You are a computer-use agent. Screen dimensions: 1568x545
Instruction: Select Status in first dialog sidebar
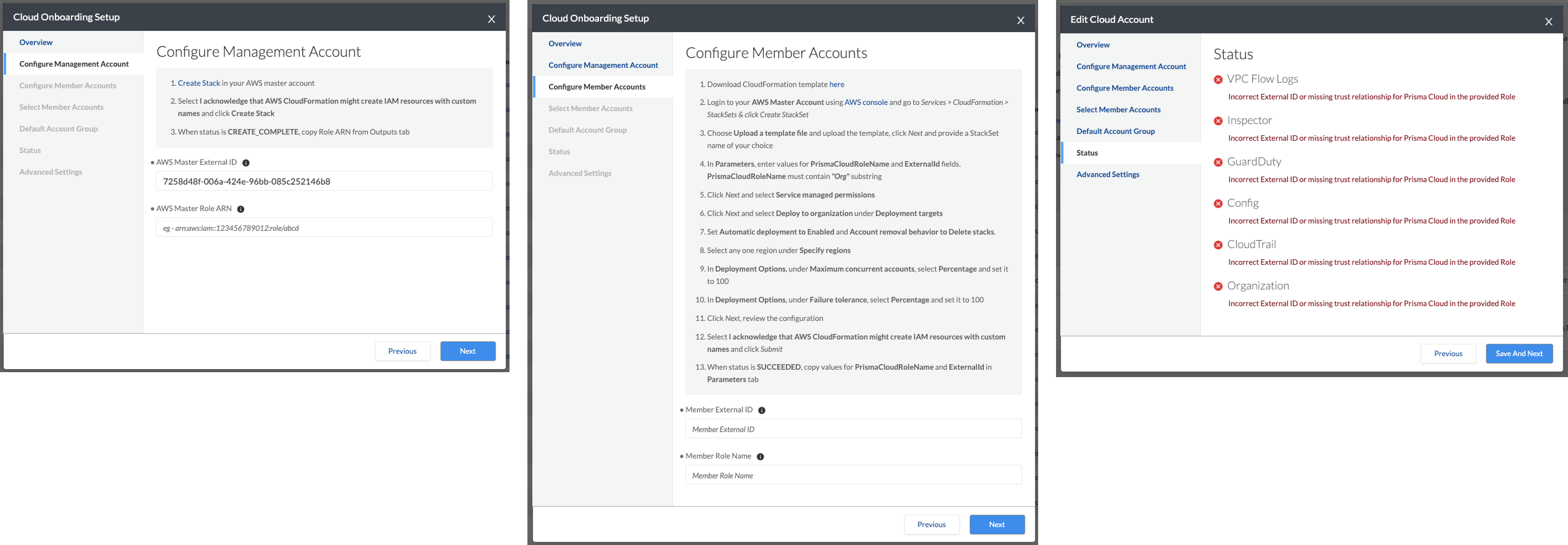30,151
